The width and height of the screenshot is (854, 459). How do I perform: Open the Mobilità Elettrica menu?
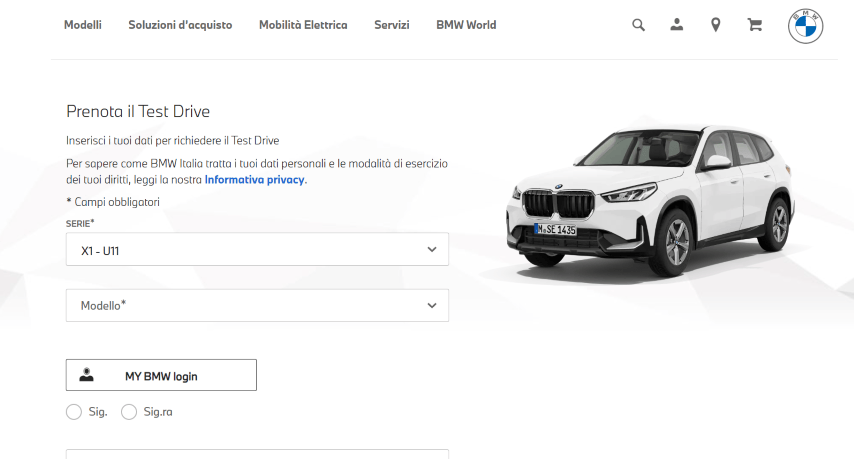click(x=303, y=25)
